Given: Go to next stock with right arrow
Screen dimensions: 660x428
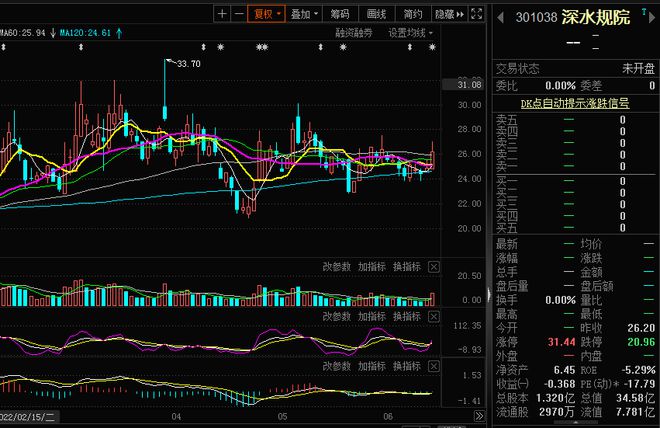Looking at the screenshot, I should [652, 18].
